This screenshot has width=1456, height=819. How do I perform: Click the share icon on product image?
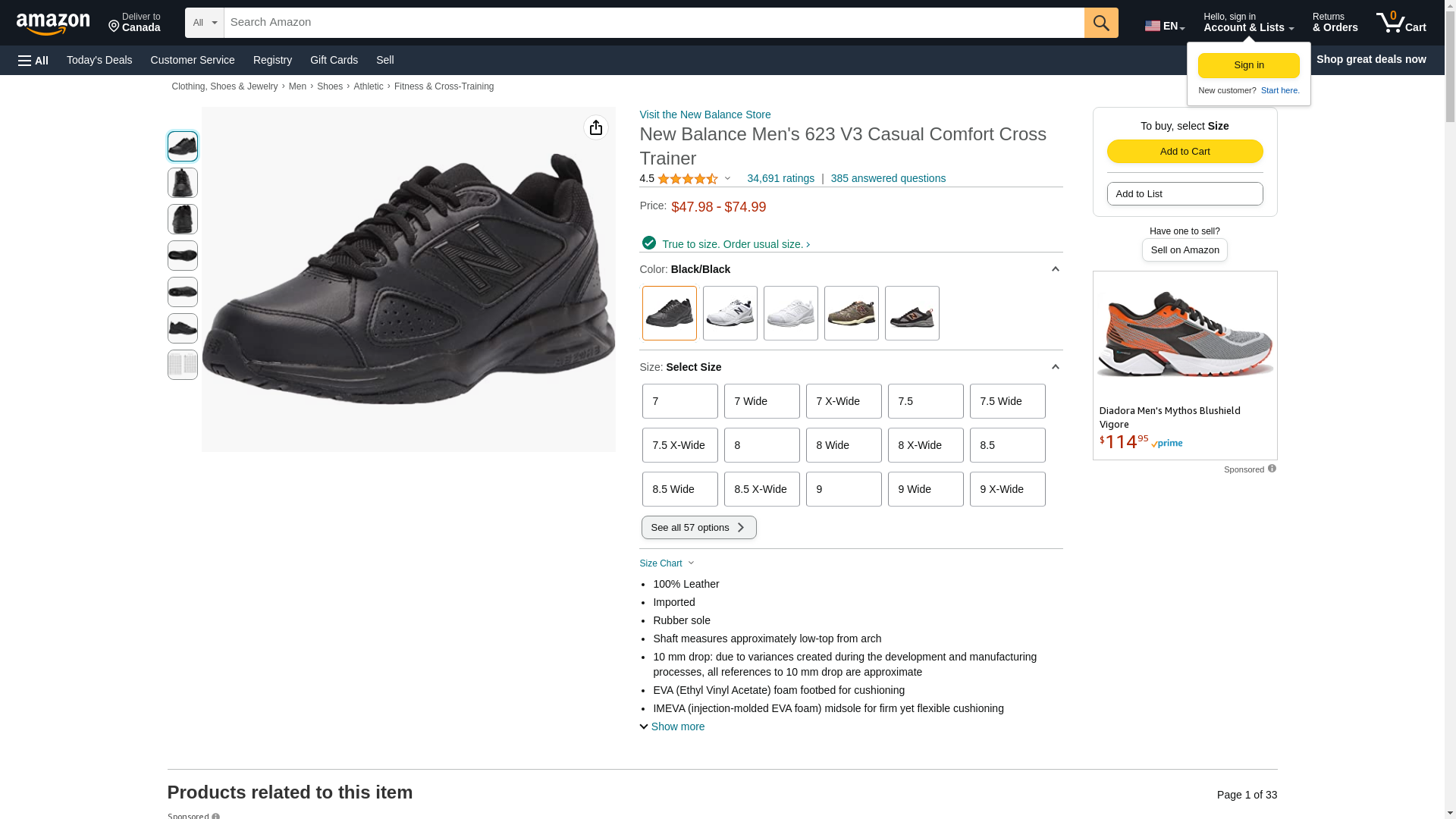point(596,127)
